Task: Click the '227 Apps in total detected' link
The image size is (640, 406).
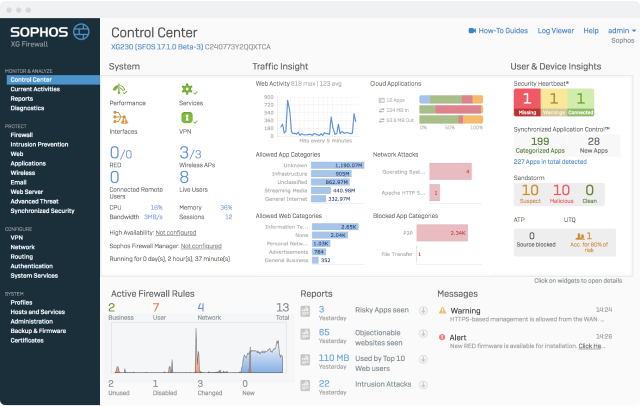Action: 552,161
